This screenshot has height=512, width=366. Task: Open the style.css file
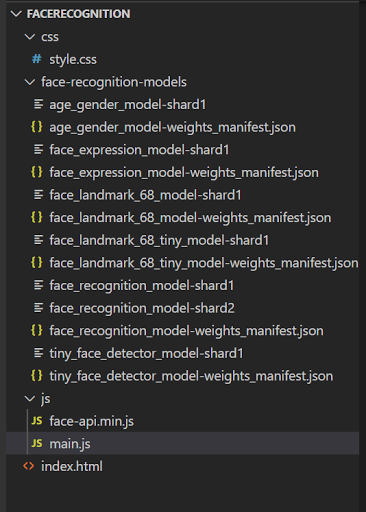point(73,60)
